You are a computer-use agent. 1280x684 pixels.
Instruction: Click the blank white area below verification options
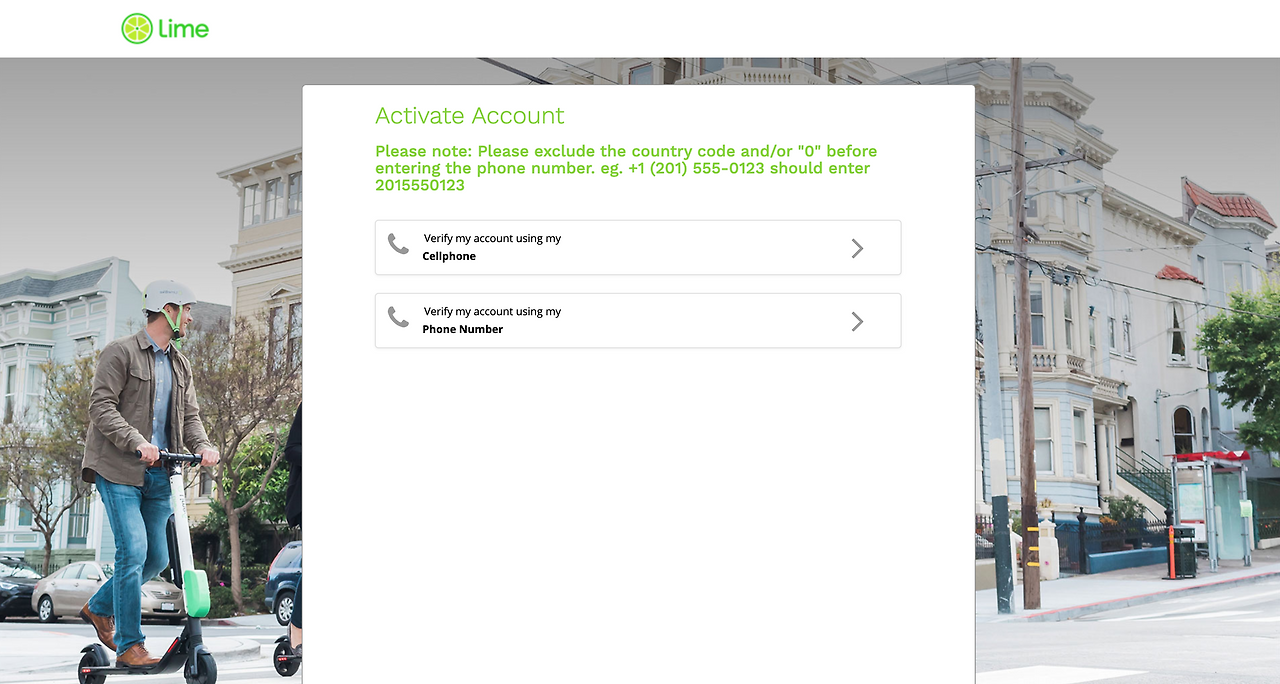tap(638, 510)
